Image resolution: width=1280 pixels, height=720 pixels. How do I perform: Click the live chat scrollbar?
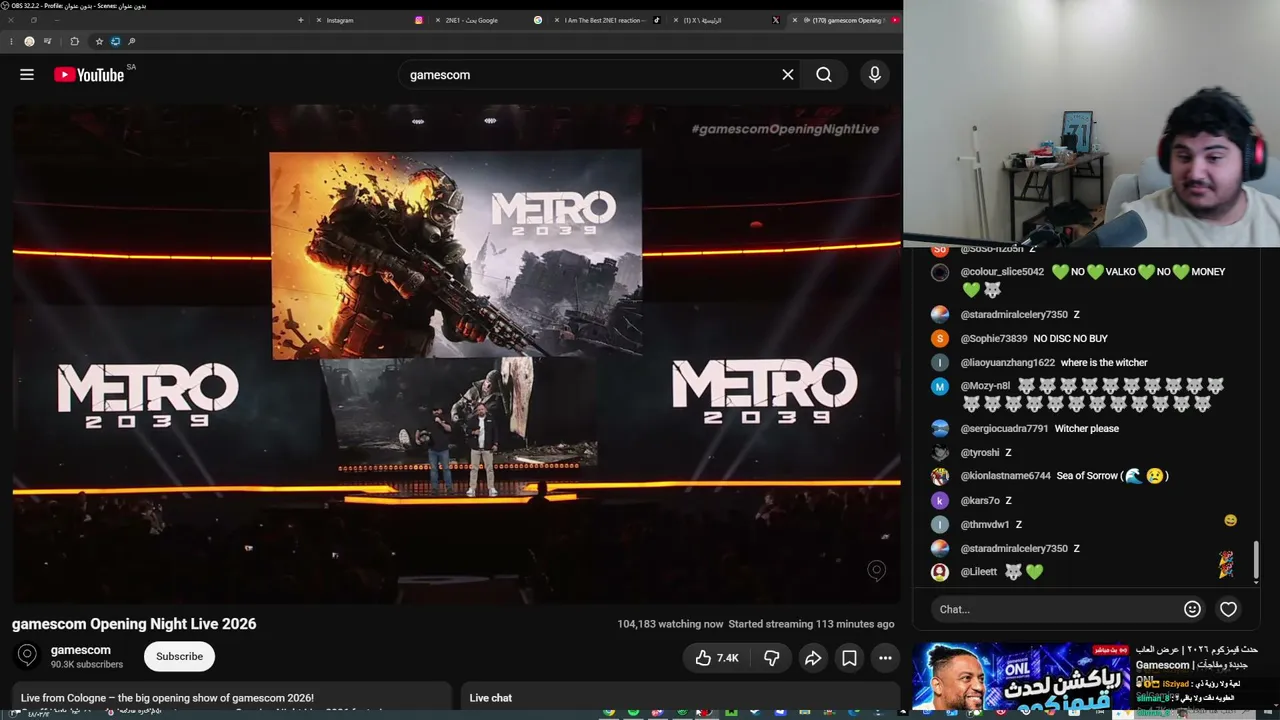coord(1256,560)
